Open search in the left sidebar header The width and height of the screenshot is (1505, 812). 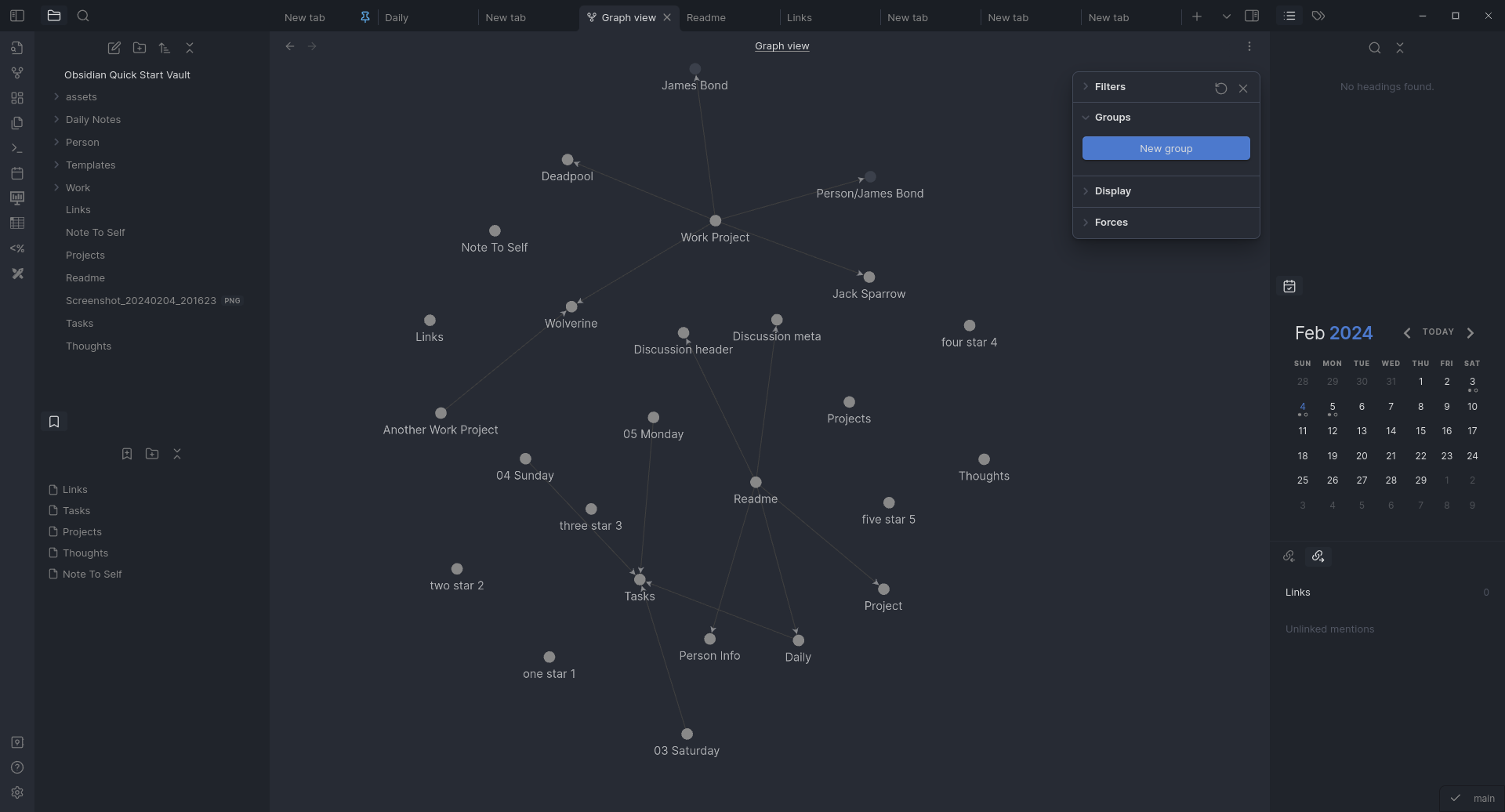coord(83,16)
